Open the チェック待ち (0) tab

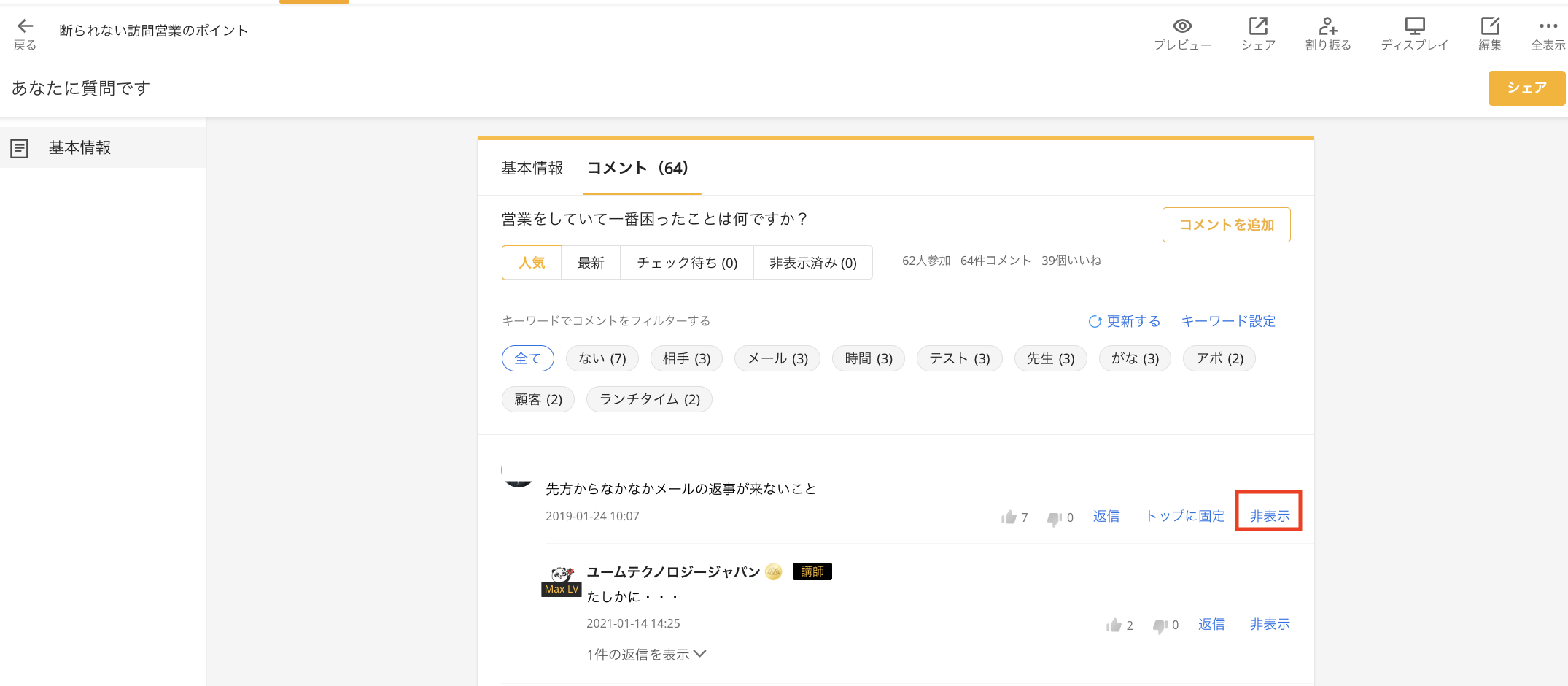pos(686,263)
